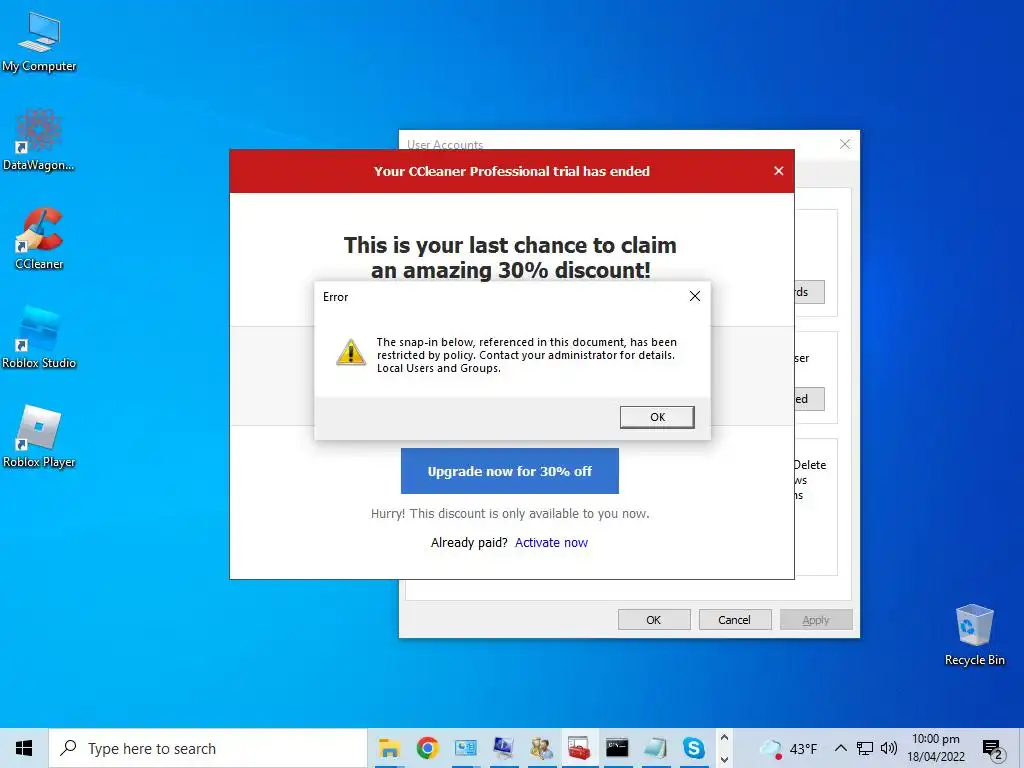Open the weather widget showing 43°F
Image resolution: width=1024 pixels, height=768 pixels.
click(788, 748)
